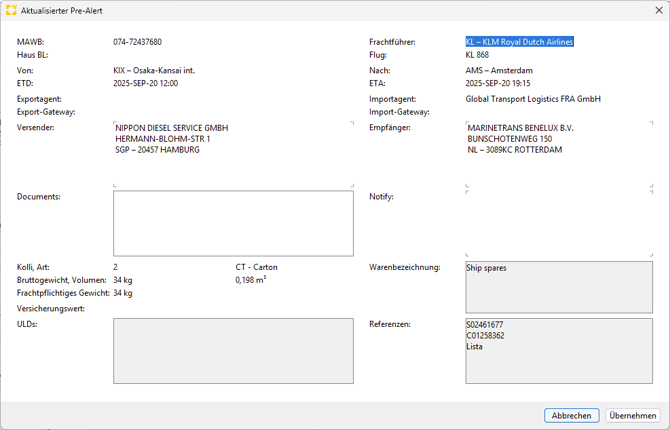Click the MAWB number 074-72437680
Screen dimensions: 670x430
[138, 42]
